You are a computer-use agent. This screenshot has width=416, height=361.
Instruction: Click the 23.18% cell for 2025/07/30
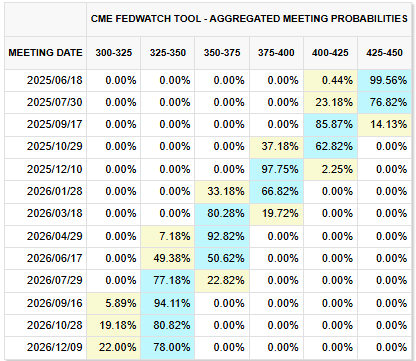pos(330,102)
